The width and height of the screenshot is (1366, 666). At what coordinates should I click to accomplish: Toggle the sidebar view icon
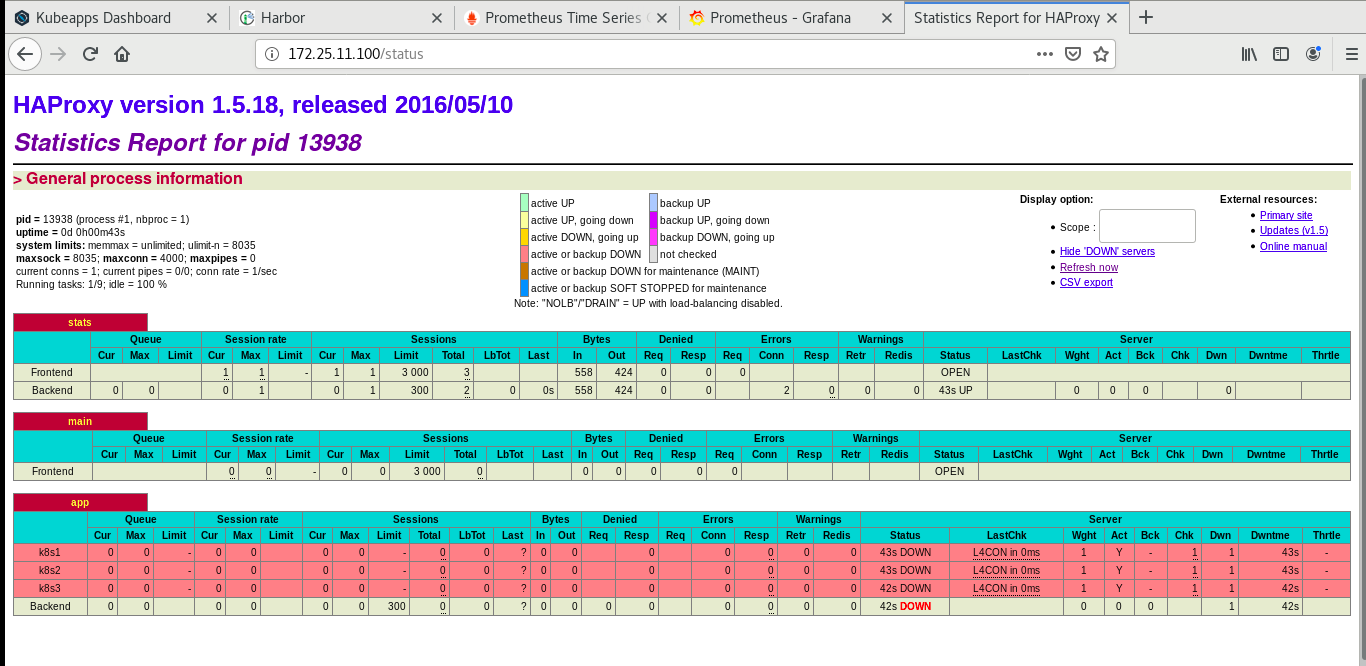[x=1280, y=54]
